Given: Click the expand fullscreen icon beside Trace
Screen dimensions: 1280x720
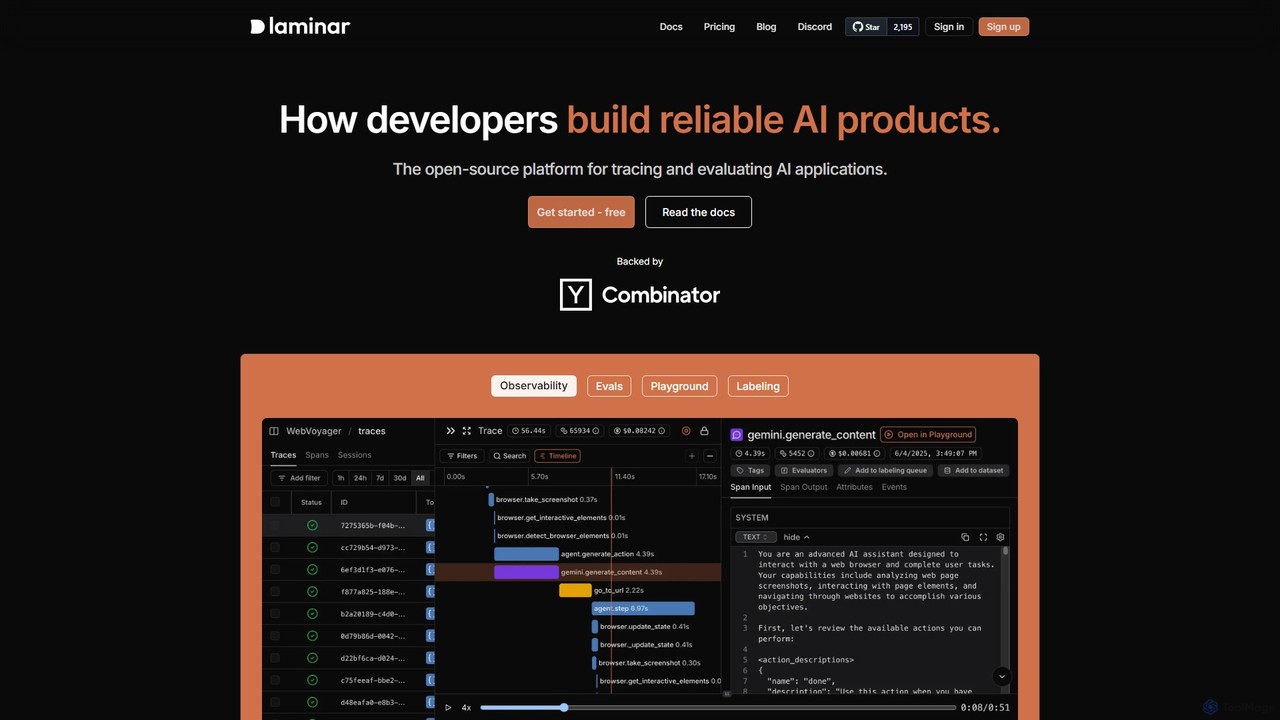Looking at the screenshot, I should click(x=466, y=431).
